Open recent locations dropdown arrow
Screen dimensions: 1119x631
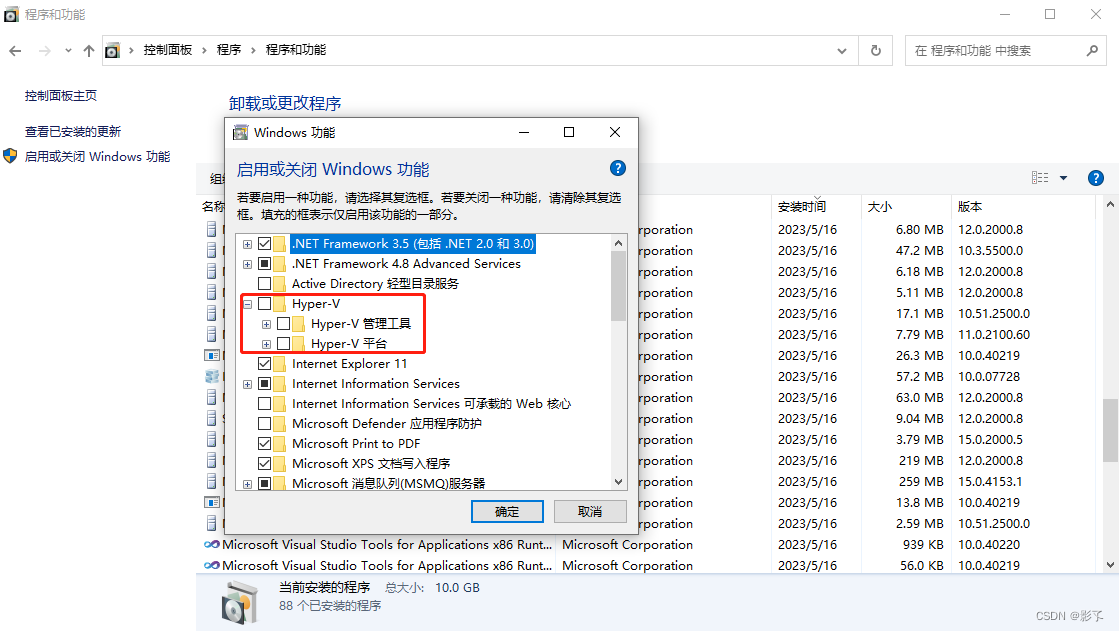point(68,51)
